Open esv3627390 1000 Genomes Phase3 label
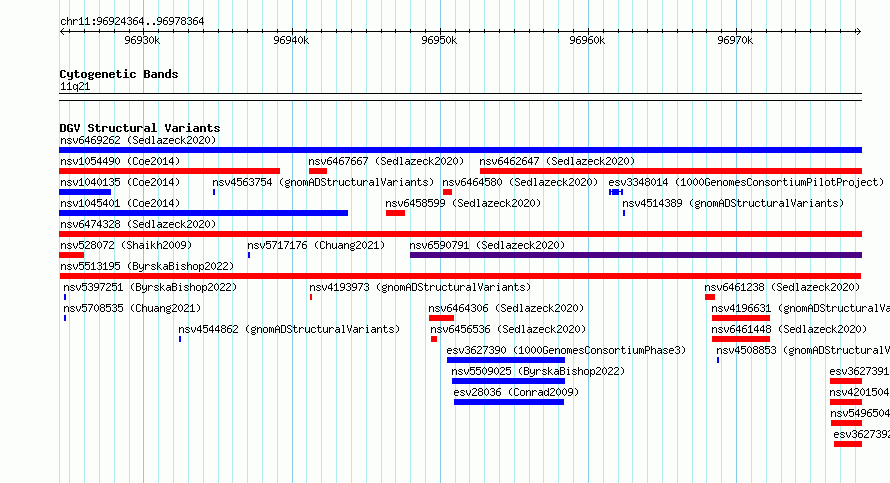The height and width of the screenshot is (483, 890). (566, 350)
